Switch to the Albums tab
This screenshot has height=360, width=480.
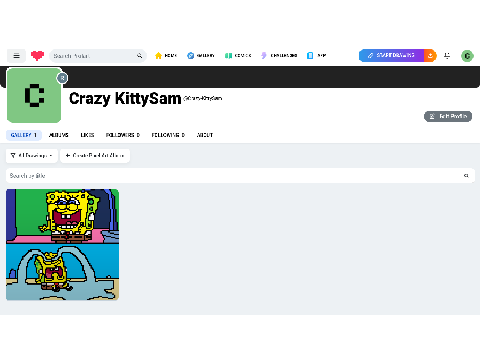click(x=59, y=135)
